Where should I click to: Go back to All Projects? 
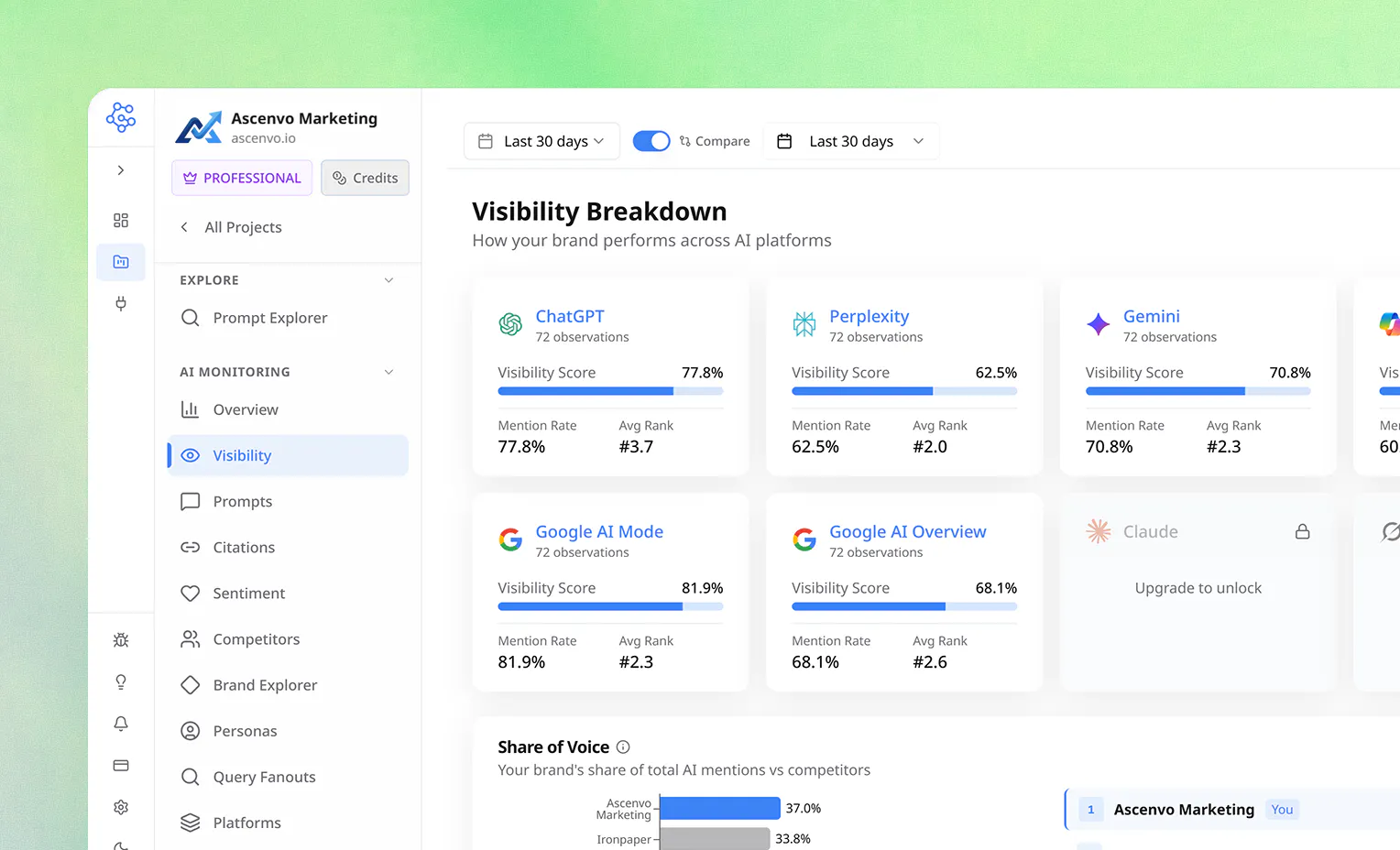point(231,227)
